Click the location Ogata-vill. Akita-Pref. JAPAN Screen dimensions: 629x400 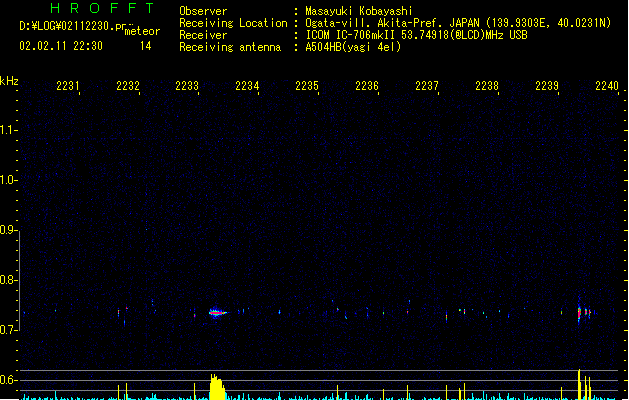392,23
